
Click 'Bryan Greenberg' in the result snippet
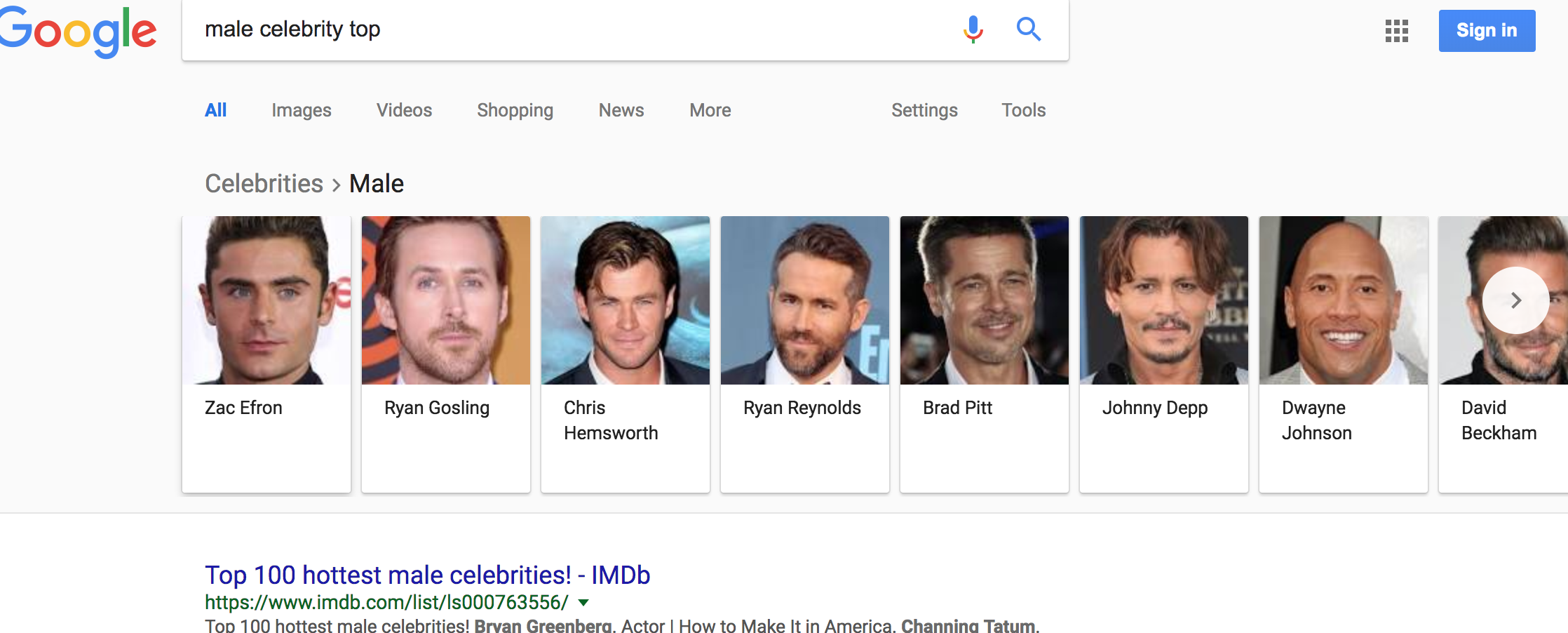(543, 625)
